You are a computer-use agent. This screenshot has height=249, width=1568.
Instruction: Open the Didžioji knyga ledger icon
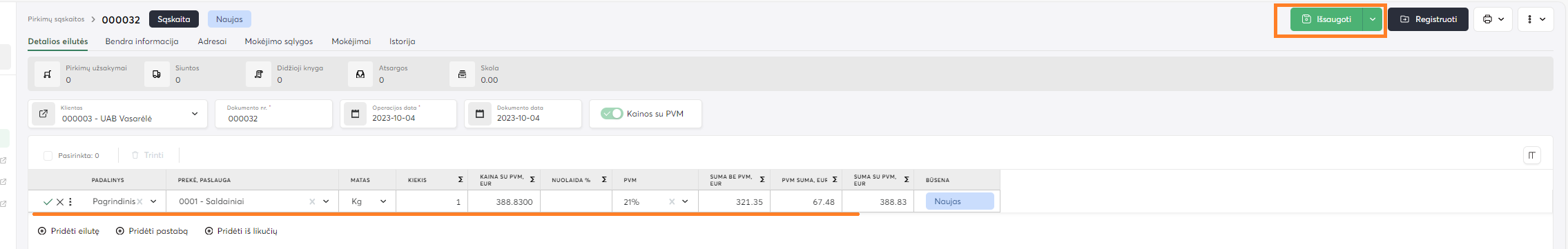(x=258, y=74)
